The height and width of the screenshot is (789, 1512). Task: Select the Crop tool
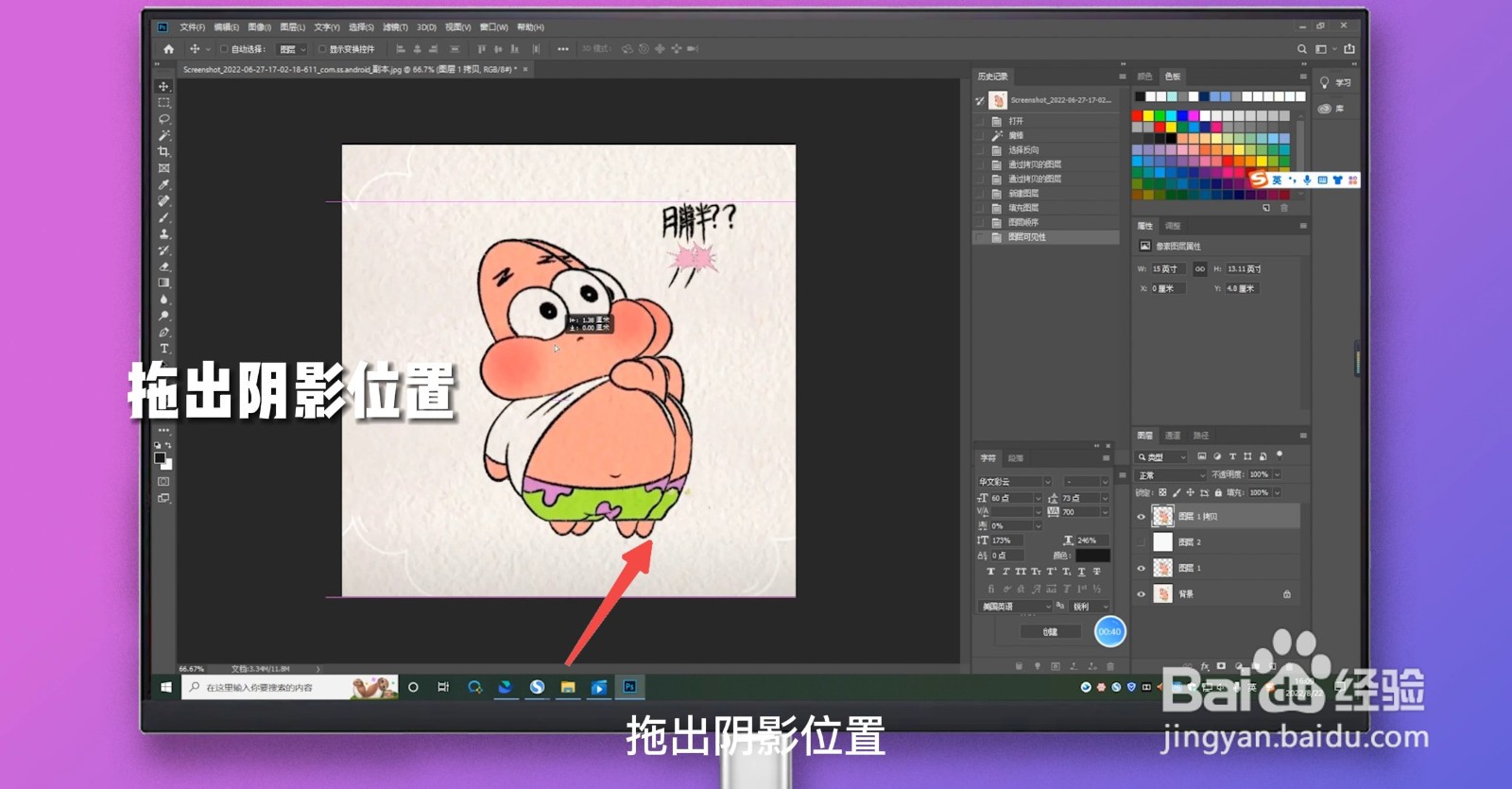(x=163, y=151)
